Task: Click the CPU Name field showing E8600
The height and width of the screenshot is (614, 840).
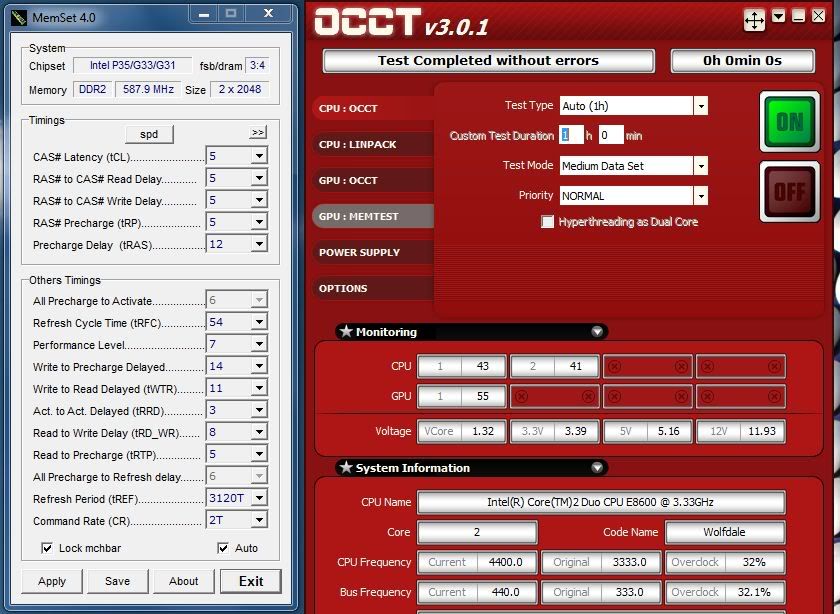Action: (601, 502)
